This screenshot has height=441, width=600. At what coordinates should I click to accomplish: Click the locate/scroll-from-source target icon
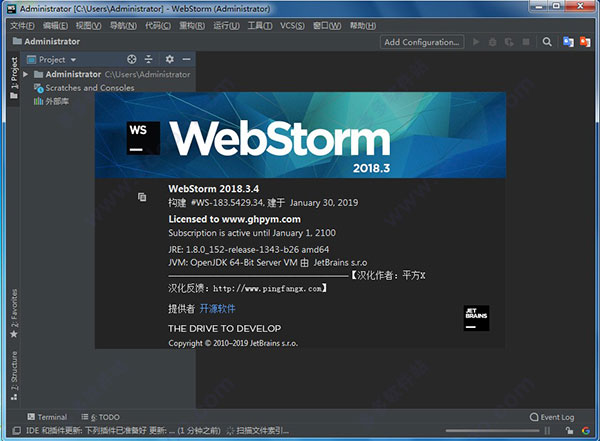click(132, 59)
